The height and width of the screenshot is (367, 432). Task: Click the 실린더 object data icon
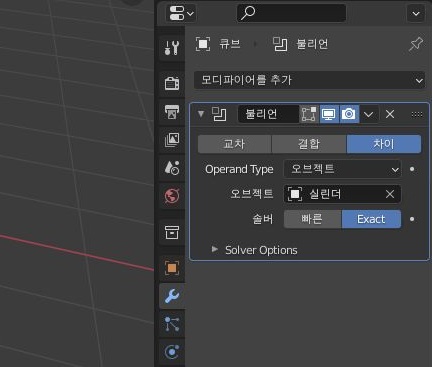[x=295, y=194]
